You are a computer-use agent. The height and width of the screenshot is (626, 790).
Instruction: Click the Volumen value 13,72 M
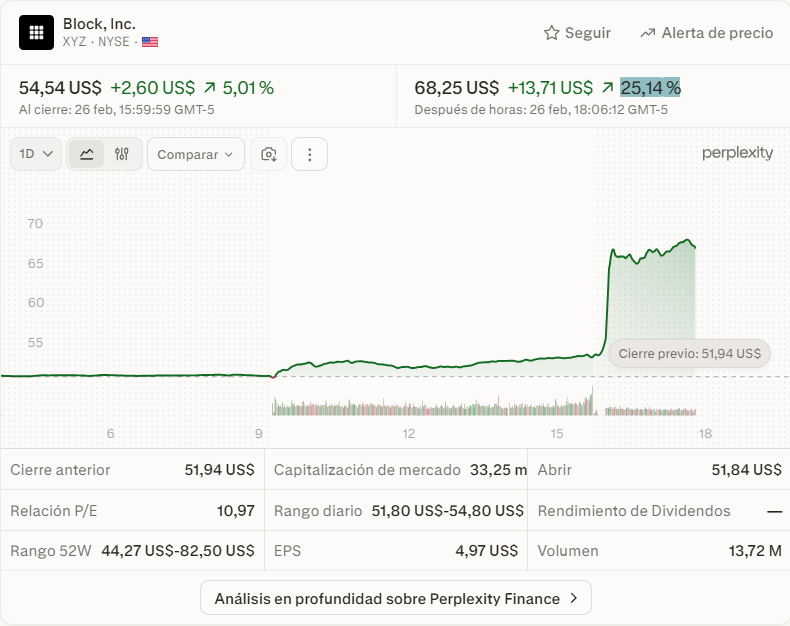755,550
